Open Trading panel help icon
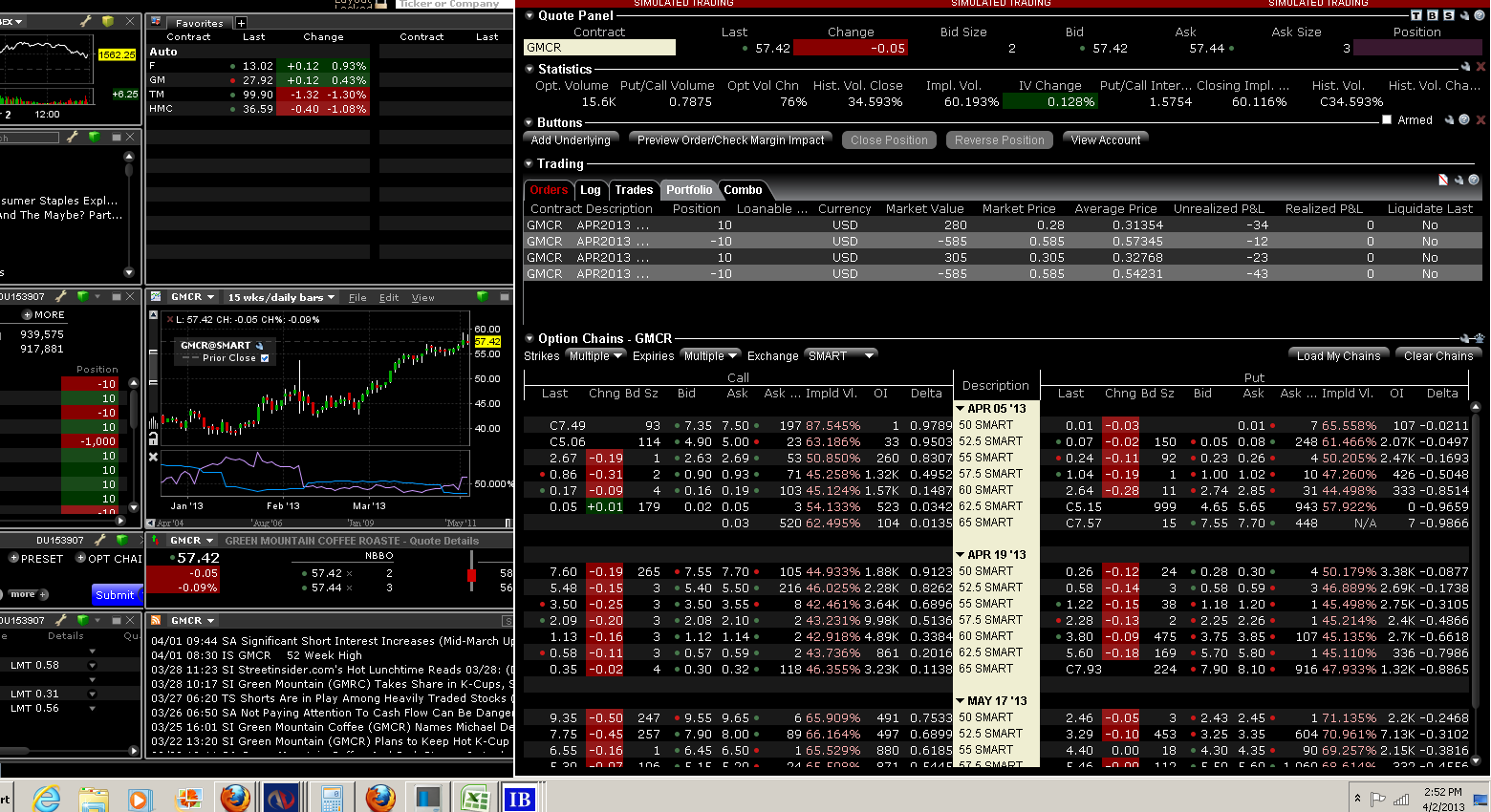 [1474, 180]
